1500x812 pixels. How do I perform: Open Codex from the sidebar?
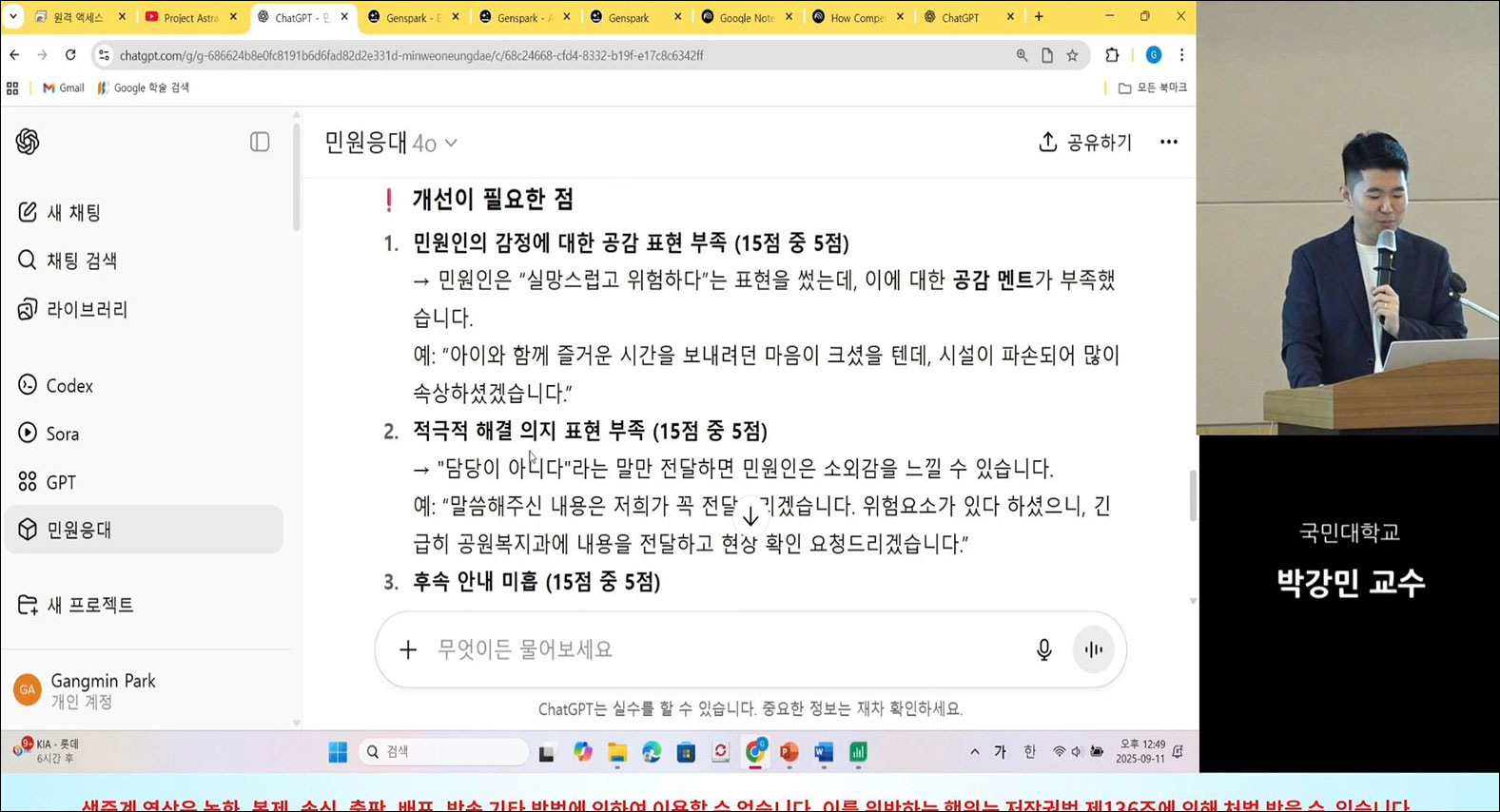point(68,385)
